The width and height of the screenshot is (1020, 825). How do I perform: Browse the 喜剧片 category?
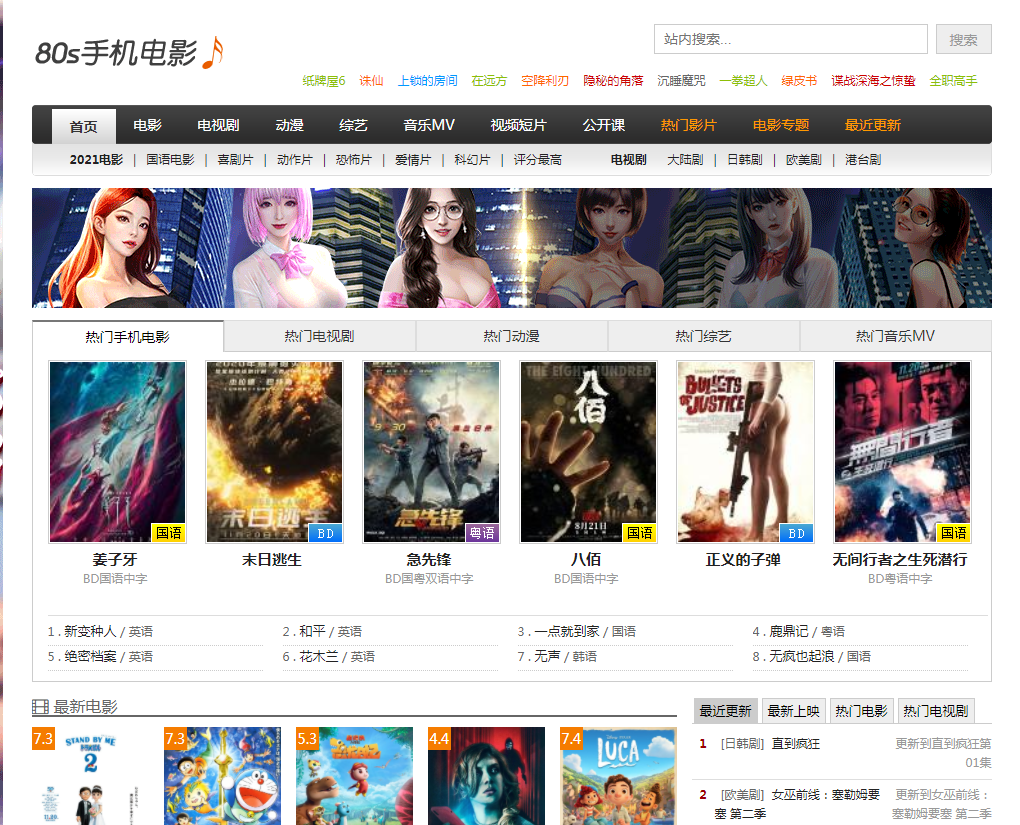(x=235, y=160)
